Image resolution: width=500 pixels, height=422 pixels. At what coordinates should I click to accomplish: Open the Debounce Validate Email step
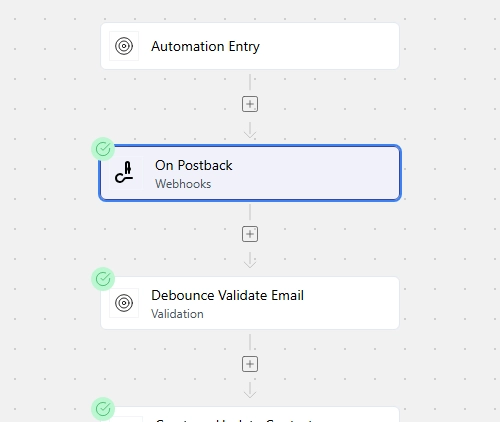pyautogui.click(x=250, y=303)
